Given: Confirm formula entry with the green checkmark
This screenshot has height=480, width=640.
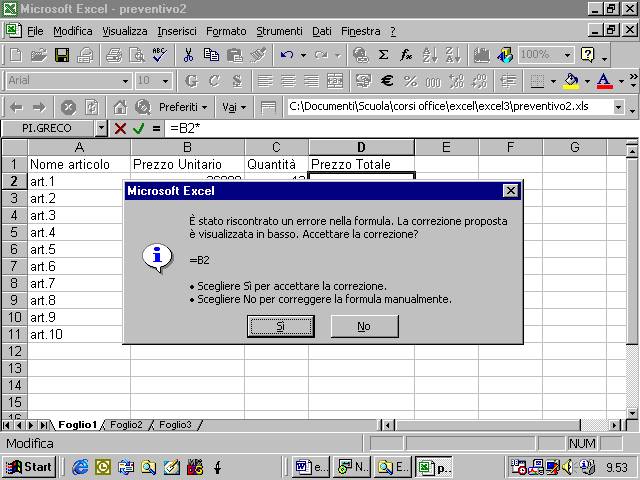Looking at the screenshot, I should pyautogui.click(x=138, y=129).
